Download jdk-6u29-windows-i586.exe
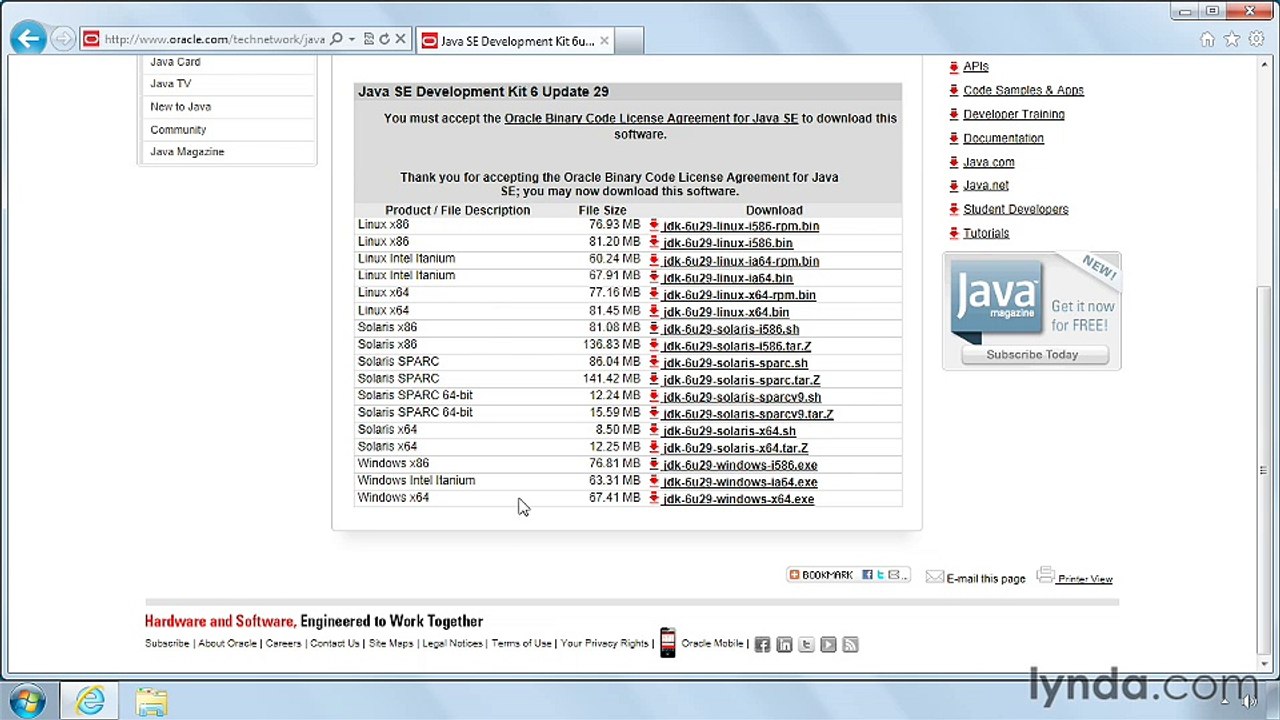This screenshot has height=720, width=1280. point(740,465)
